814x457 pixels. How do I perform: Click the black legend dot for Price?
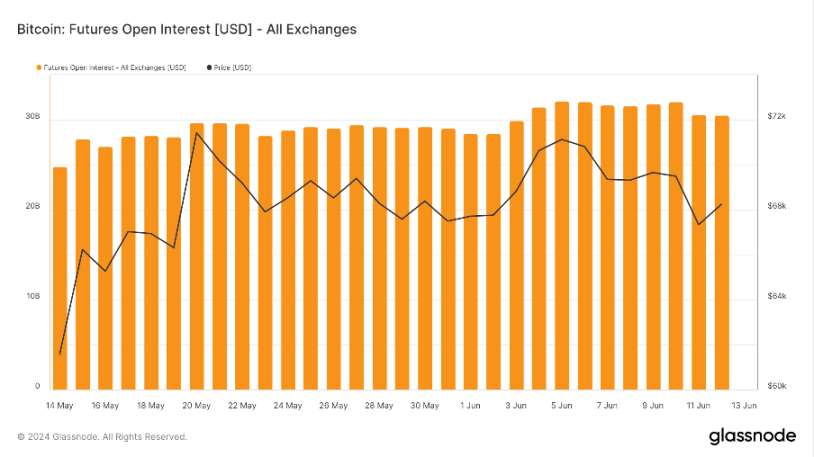coord(209,68)
